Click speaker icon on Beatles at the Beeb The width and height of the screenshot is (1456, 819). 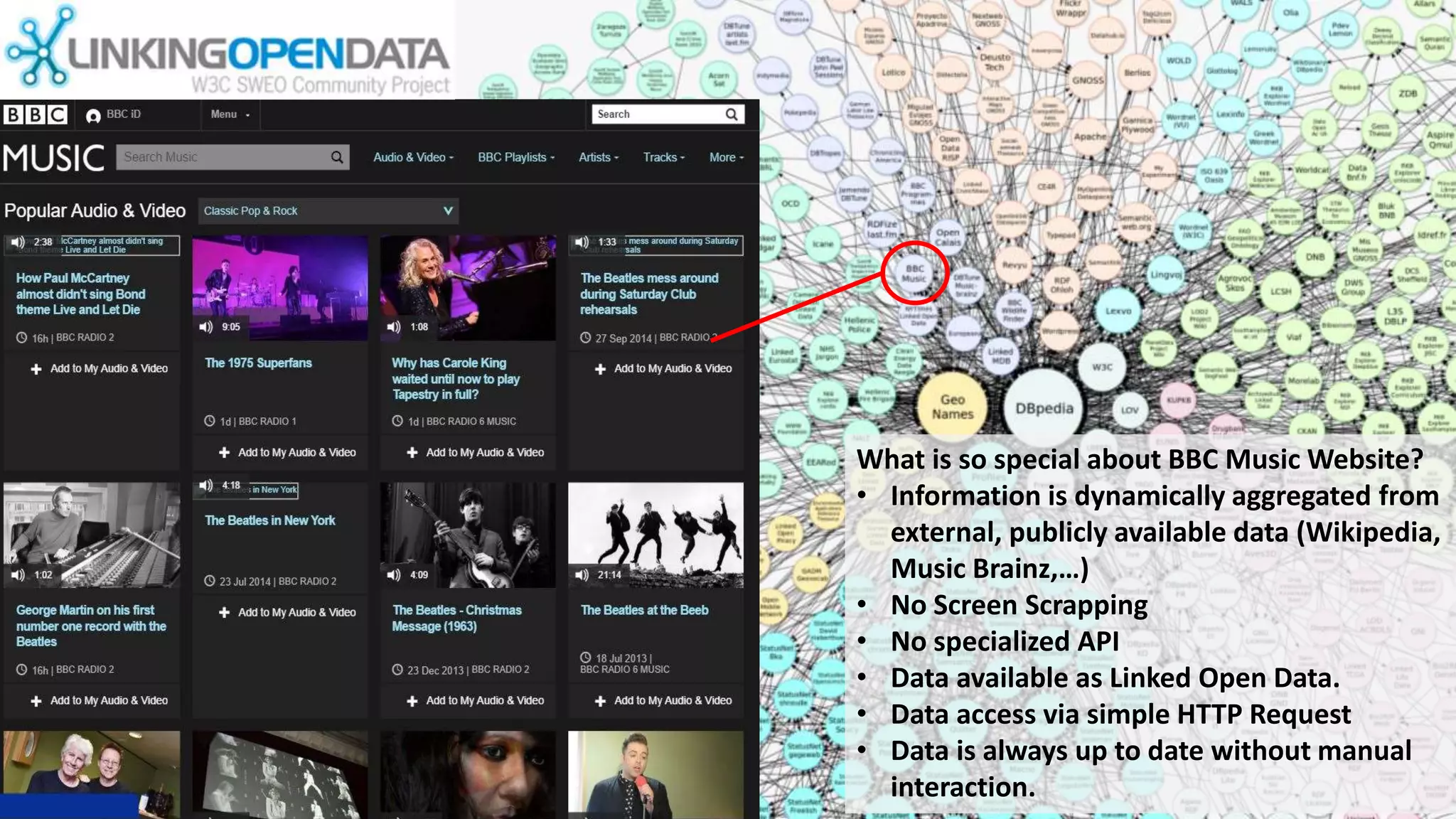[582, 575]
